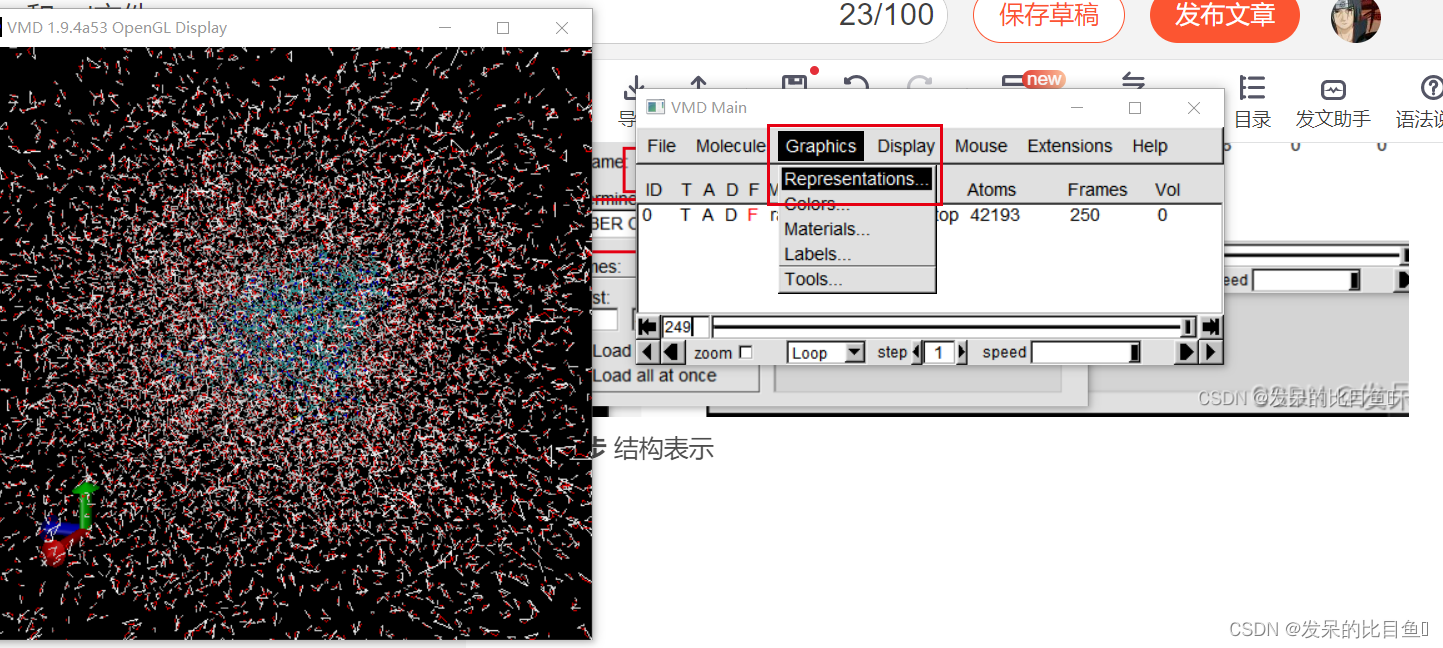Choose Colors... from Graphics menu
This screenshot has width=1443, height=648.
(857, 204)
